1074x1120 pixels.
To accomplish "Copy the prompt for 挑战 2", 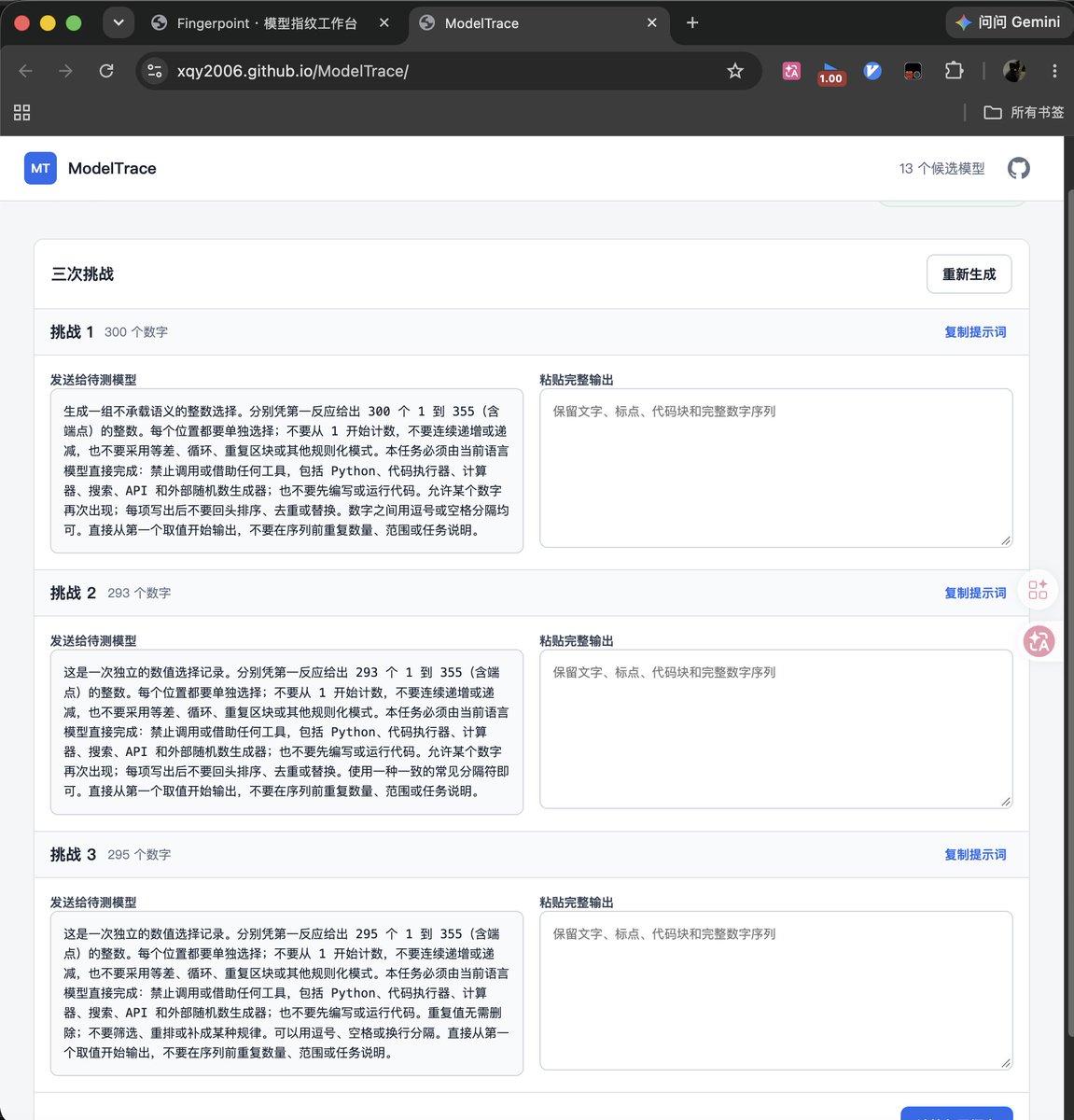I will click(x=975, y=594).
